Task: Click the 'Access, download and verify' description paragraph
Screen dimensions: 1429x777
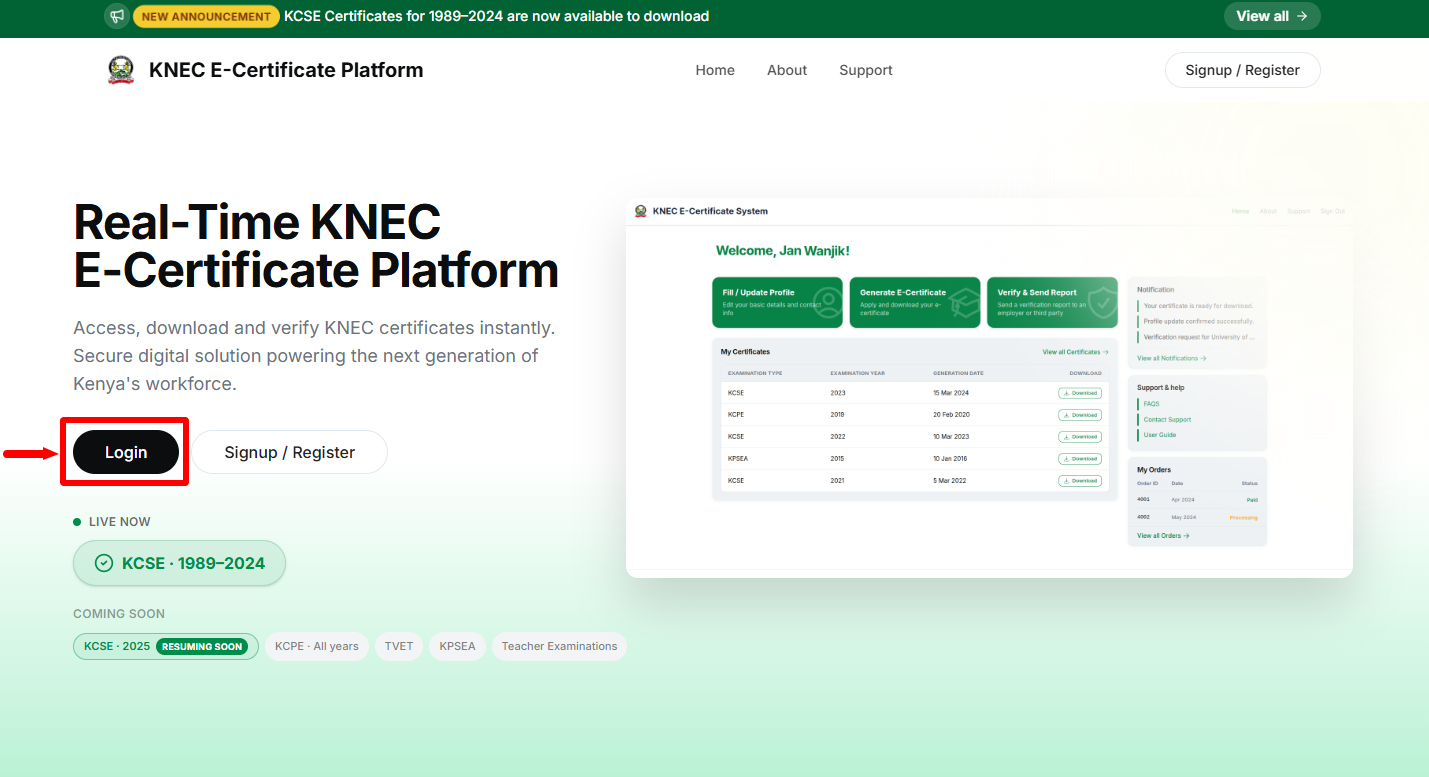Action: pyautogui.click(x=314, y=356)
